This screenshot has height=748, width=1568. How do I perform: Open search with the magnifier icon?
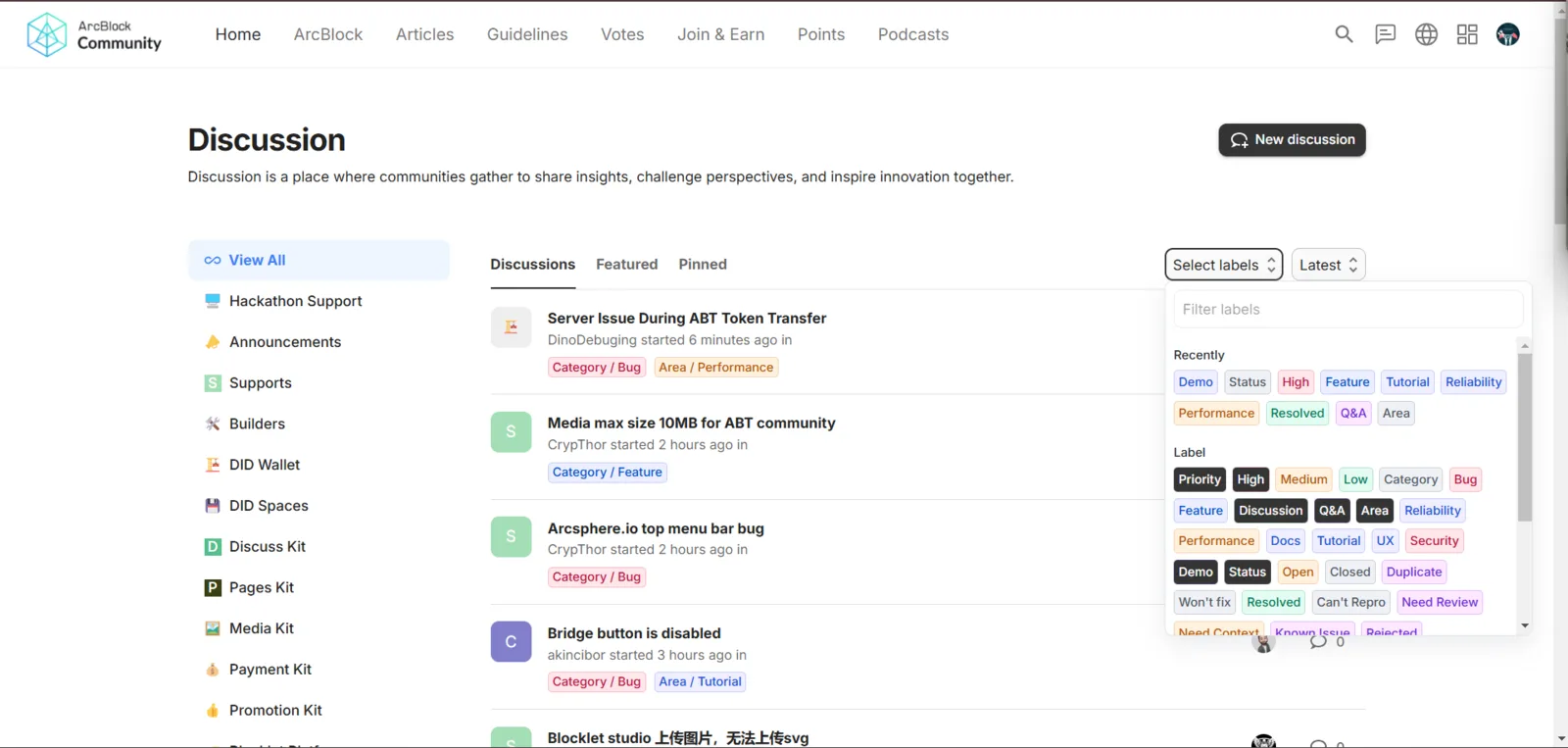pyautogui.click(x=1344, y=34)
